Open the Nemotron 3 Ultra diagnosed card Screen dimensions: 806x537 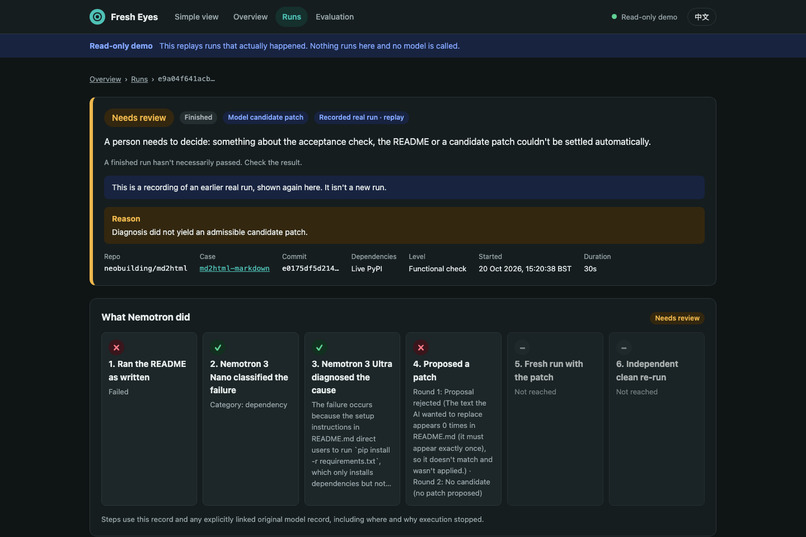point(352,419)
